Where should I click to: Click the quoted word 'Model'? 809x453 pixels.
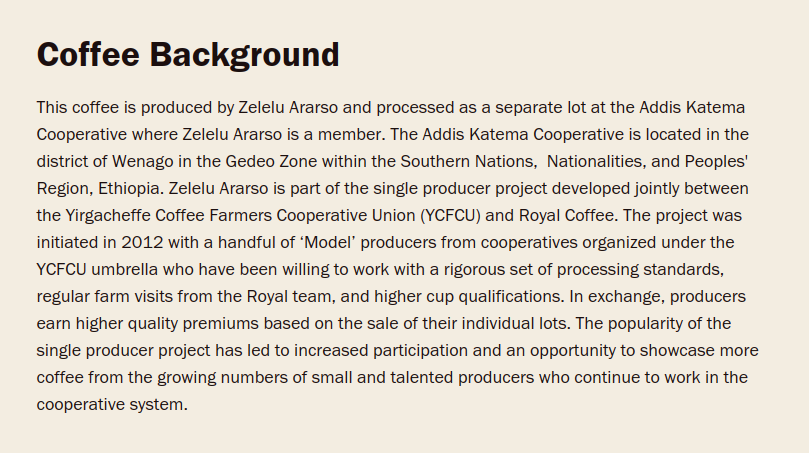point(328,242)
